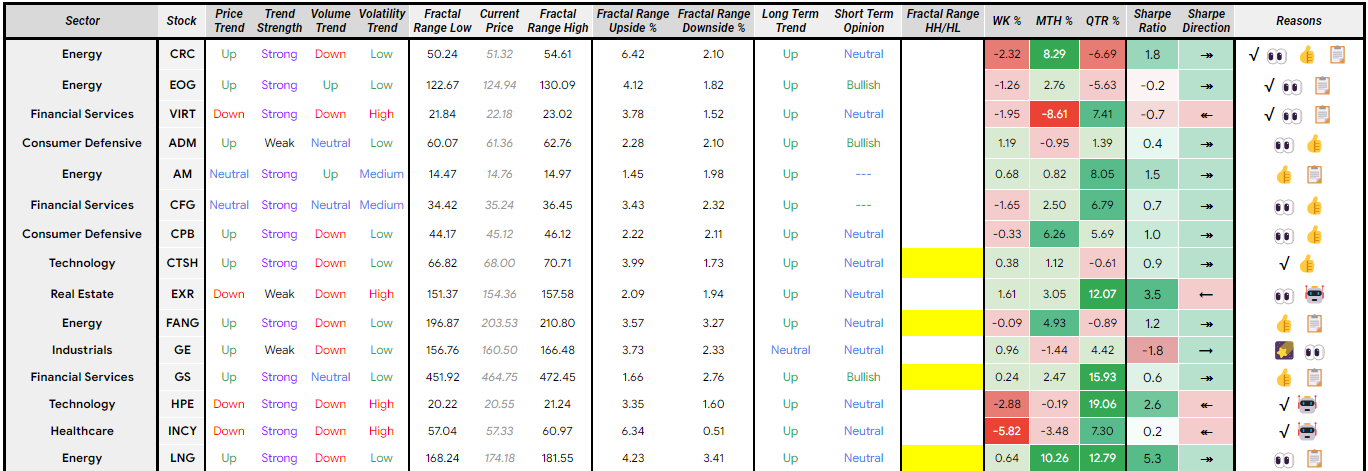Click the thumbs-up icon in the CRC row

[1307, 55]
